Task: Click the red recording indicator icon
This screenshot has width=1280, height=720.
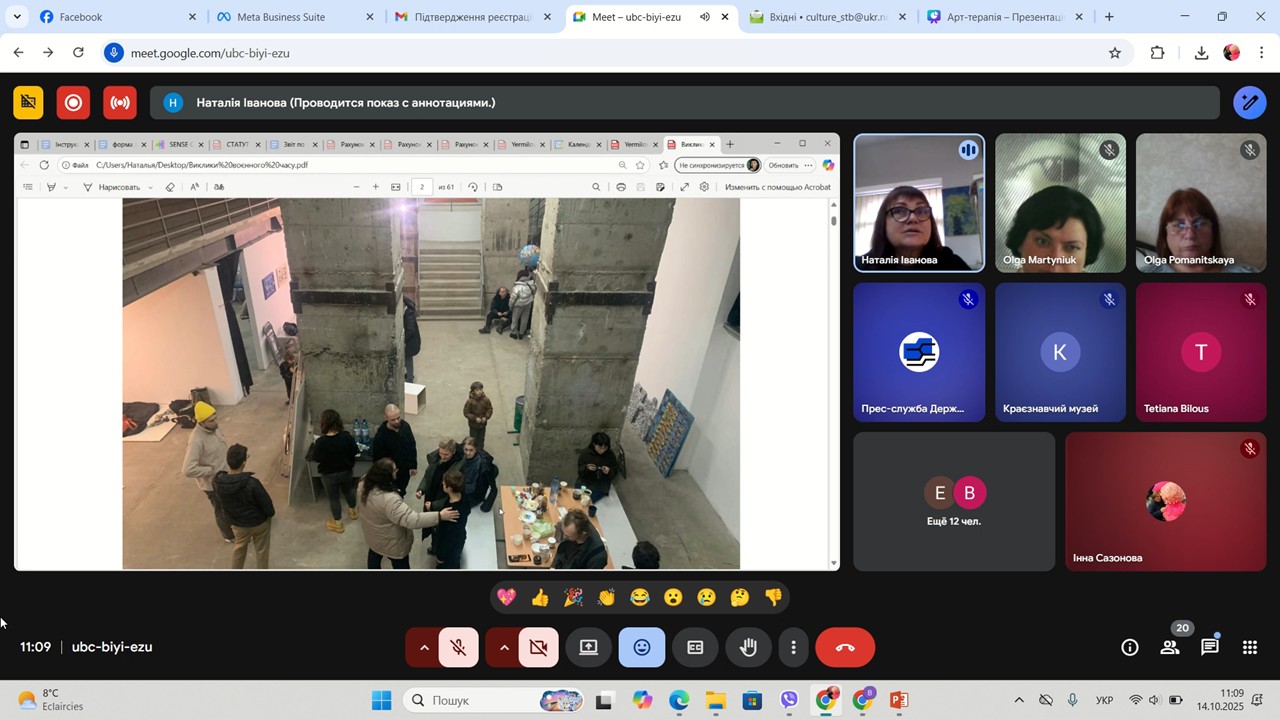Action: (73, 102)
